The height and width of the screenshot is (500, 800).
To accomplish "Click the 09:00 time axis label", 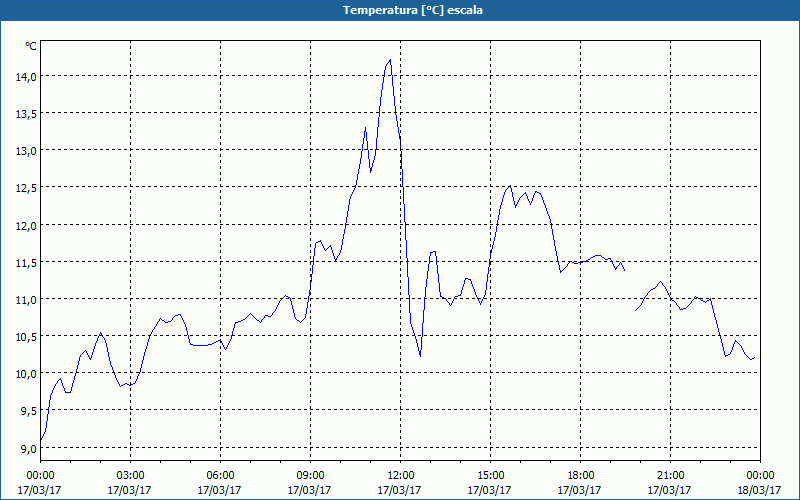I will click(310, 476).
